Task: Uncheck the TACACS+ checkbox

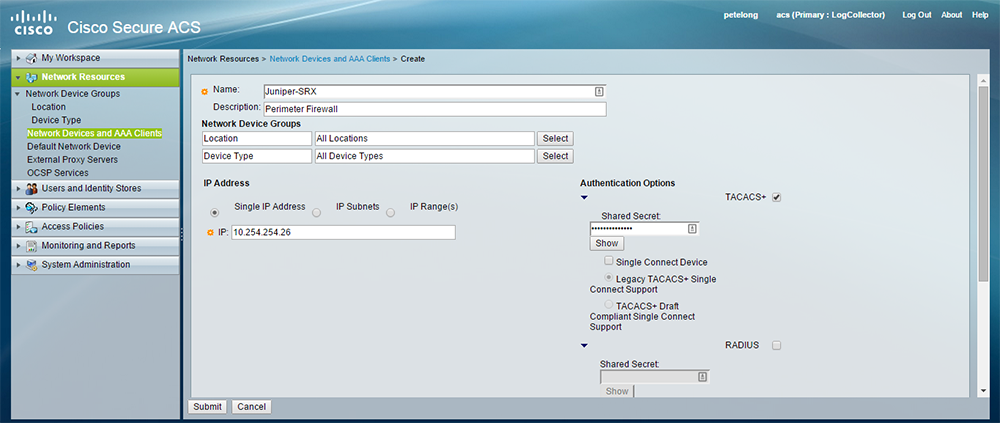Action: [x=776, y=198]
